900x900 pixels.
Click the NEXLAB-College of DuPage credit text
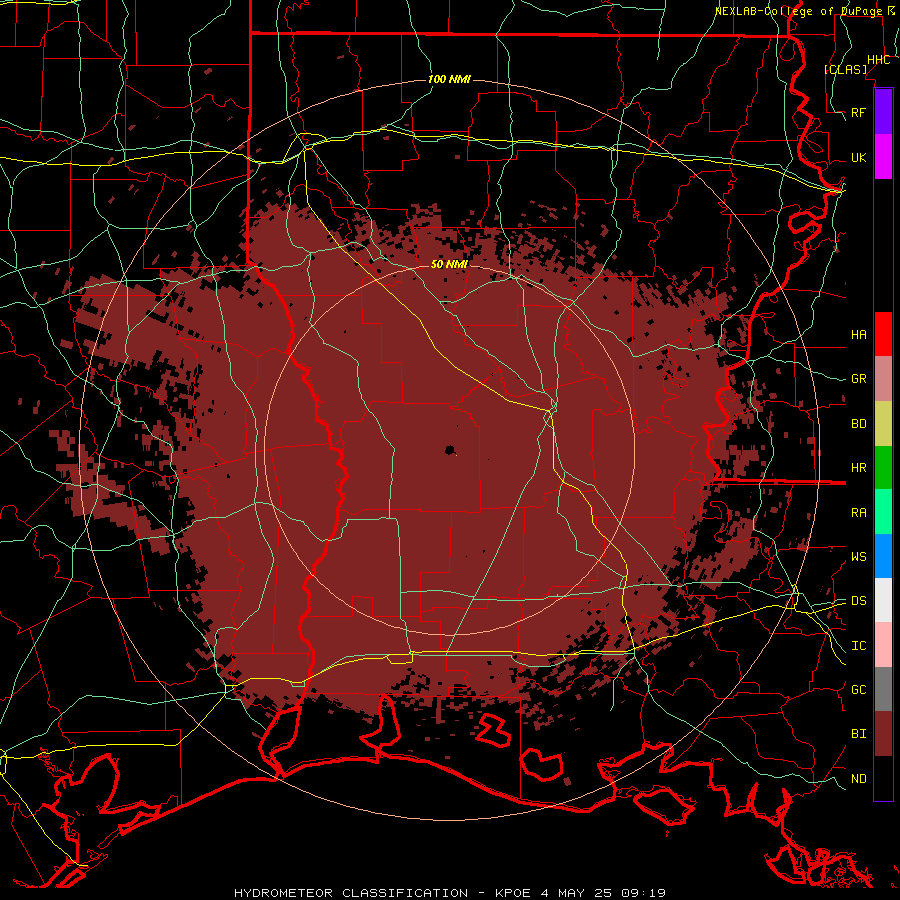tap(798, 11)
